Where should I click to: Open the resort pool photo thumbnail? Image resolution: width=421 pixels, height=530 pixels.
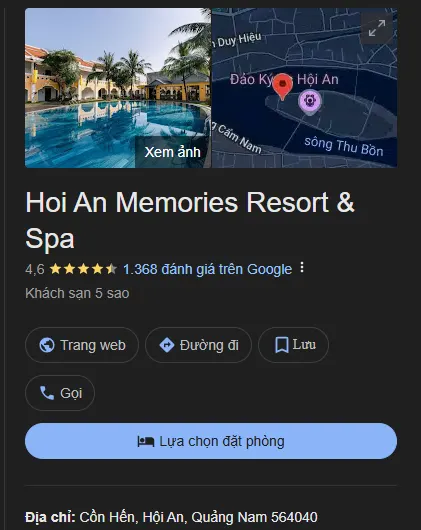point(118,88)
